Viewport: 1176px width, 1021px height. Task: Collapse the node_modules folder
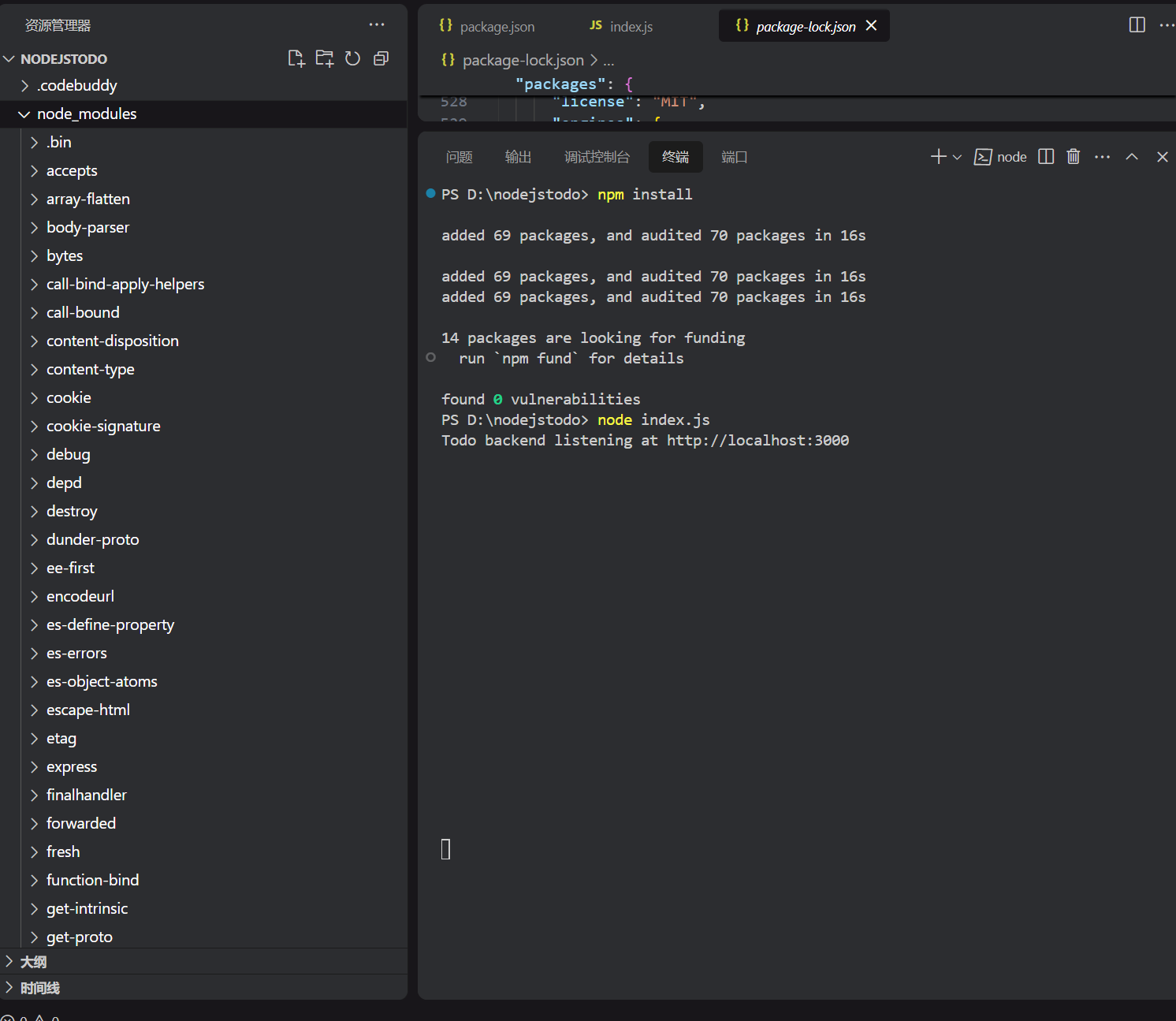coord(87,114)
